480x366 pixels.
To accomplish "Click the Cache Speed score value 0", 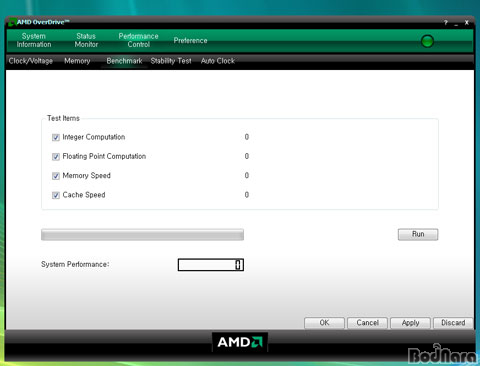I will [x=247, y=195].
